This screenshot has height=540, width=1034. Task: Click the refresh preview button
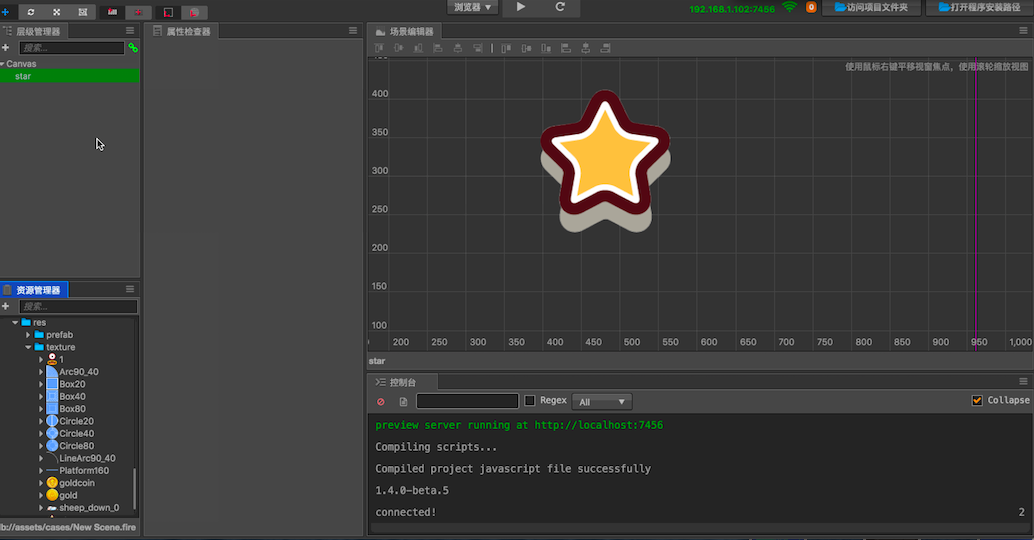point(560,7)
